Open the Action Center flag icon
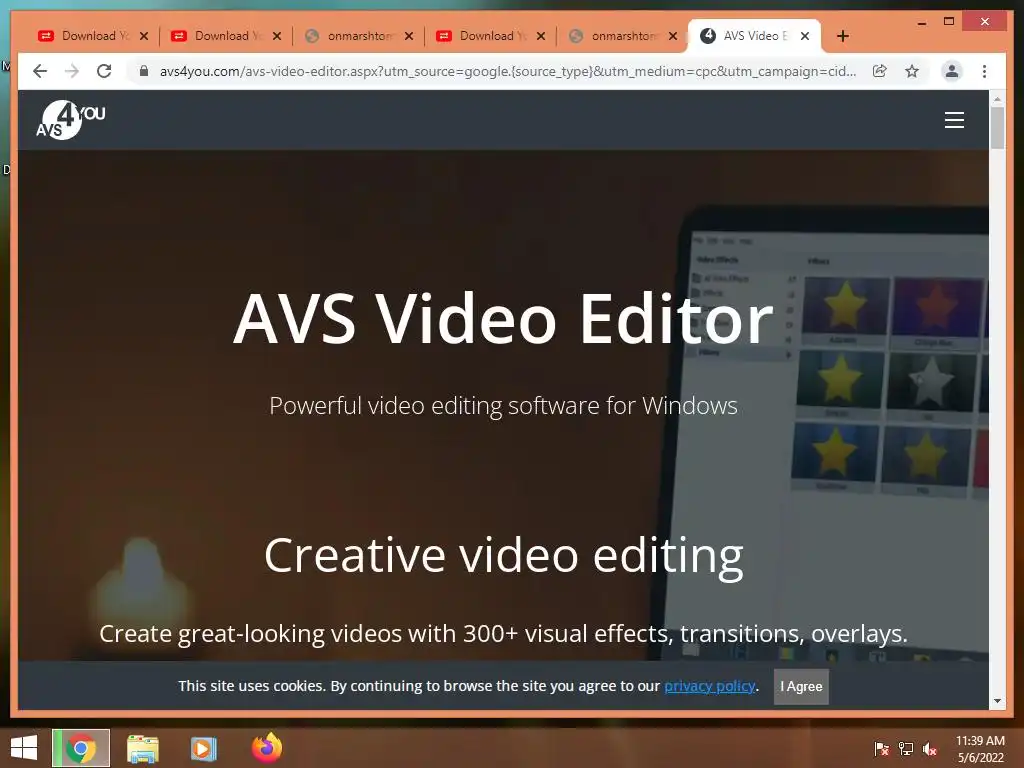The height and width of the screenshot is (768, 1024). [881, 748]
